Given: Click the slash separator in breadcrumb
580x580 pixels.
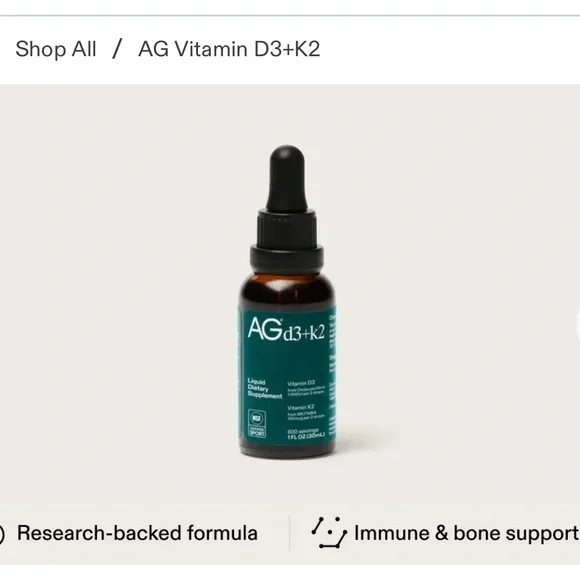Looking at the screenshot, I should [117, 49].
